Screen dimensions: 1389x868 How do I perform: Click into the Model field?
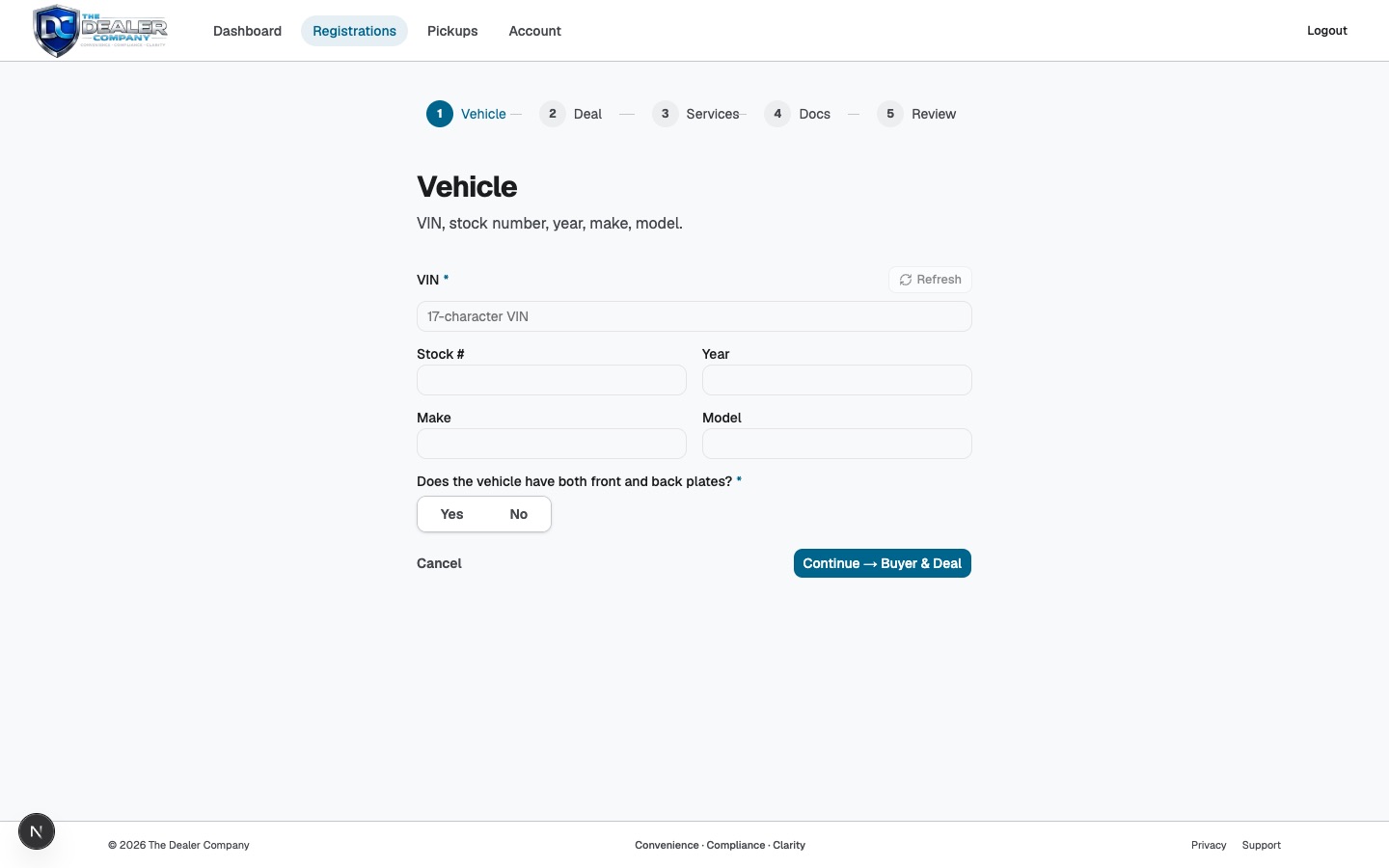(837, 444)
